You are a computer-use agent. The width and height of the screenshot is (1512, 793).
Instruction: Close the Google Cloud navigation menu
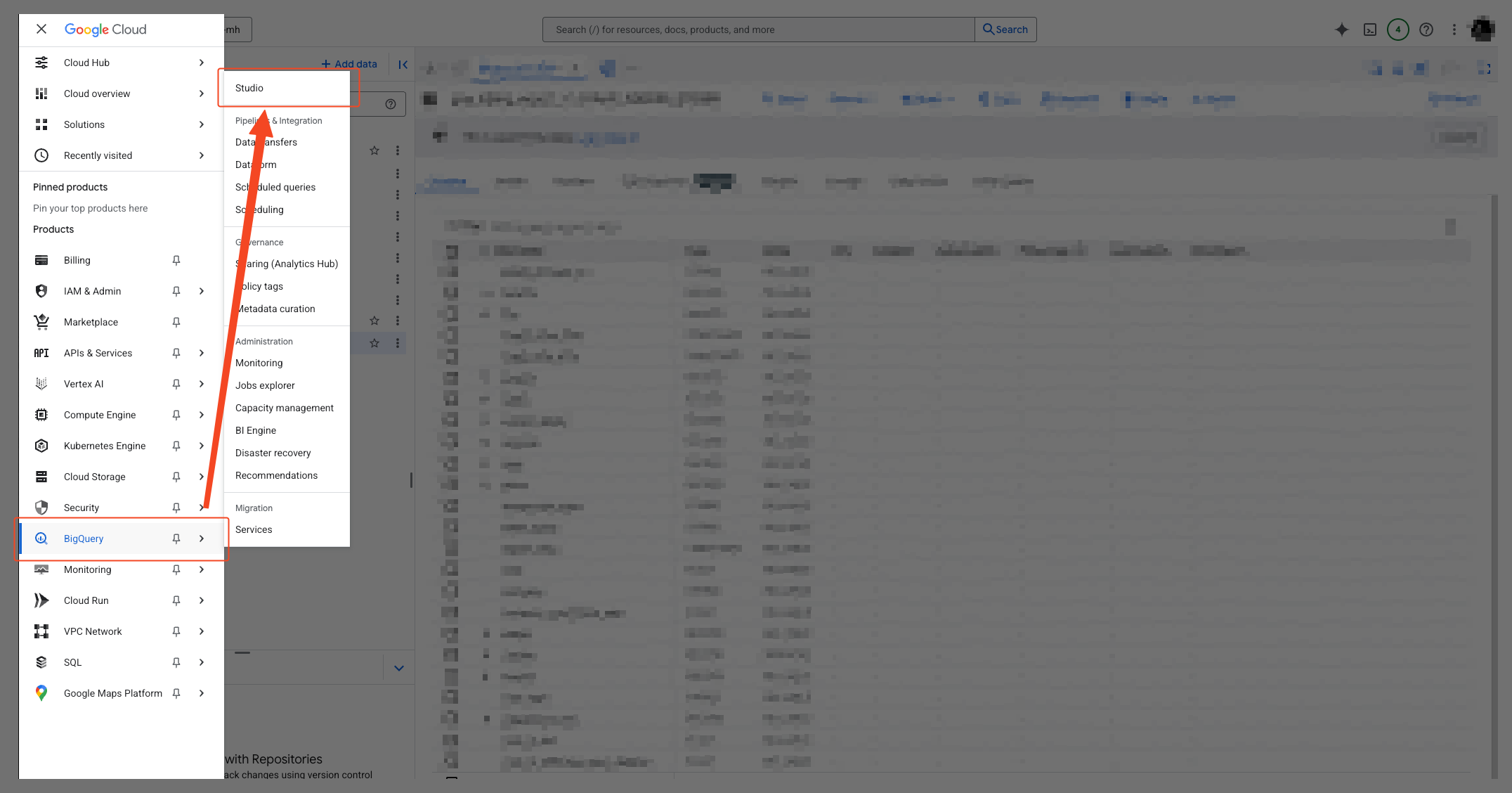click(41, 29)
